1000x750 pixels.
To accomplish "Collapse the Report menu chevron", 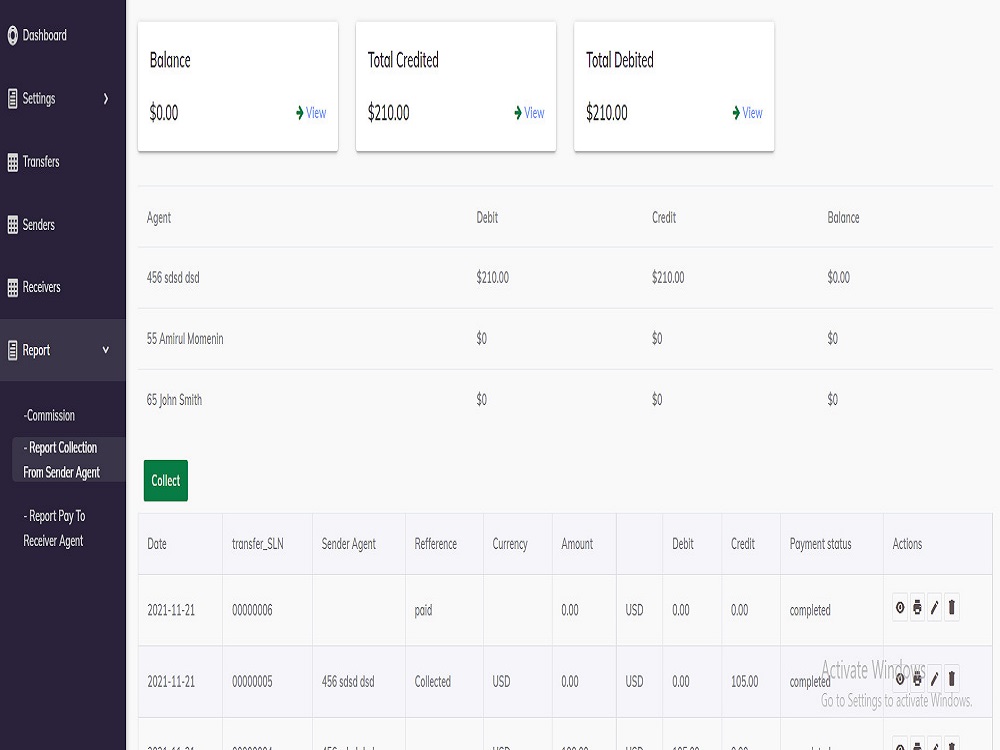I will [x=106, y=350].
